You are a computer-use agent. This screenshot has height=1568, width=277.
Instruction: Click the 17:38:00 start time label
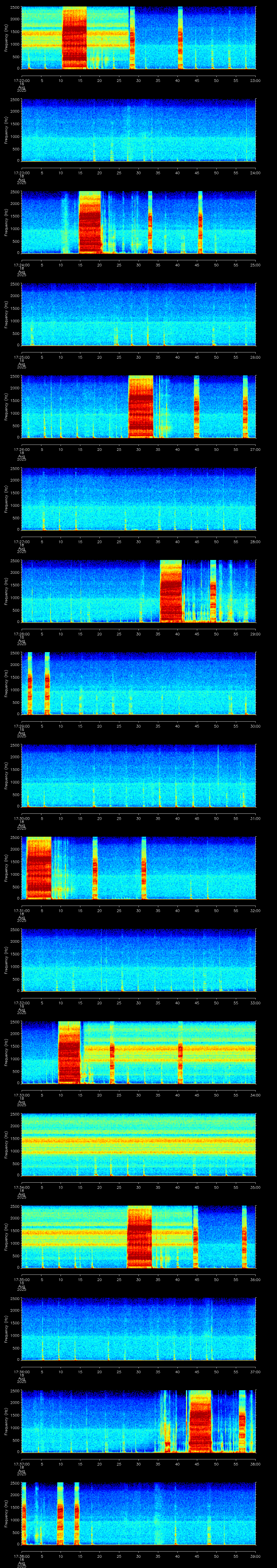[21, 1556]
